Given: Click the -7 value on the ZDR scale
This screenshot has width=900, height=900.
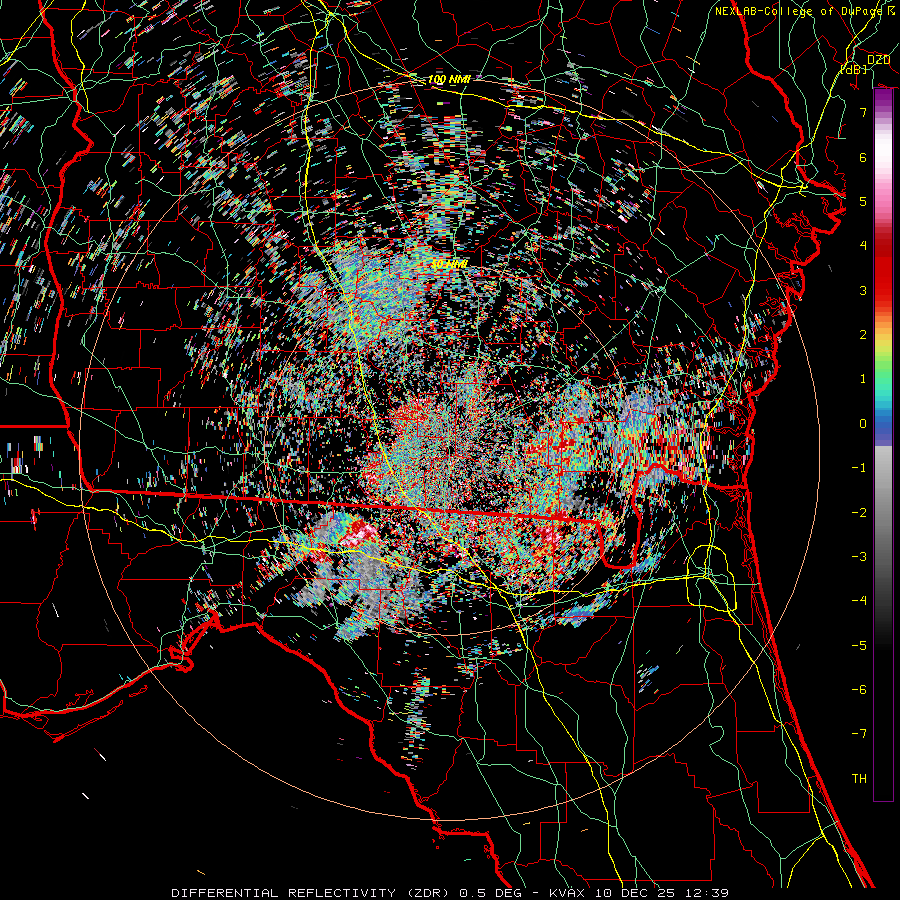Looking at the screenshot, I should 859,734.
